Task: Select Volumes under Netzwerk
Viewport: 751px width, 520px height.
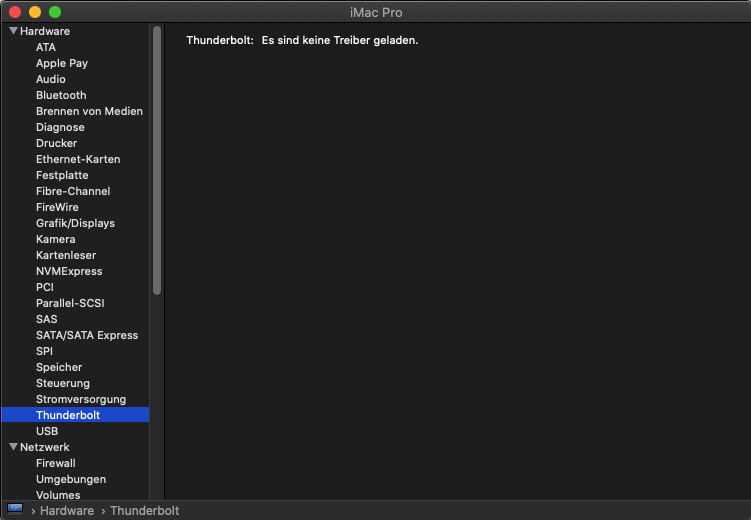Action: [58, 495]
